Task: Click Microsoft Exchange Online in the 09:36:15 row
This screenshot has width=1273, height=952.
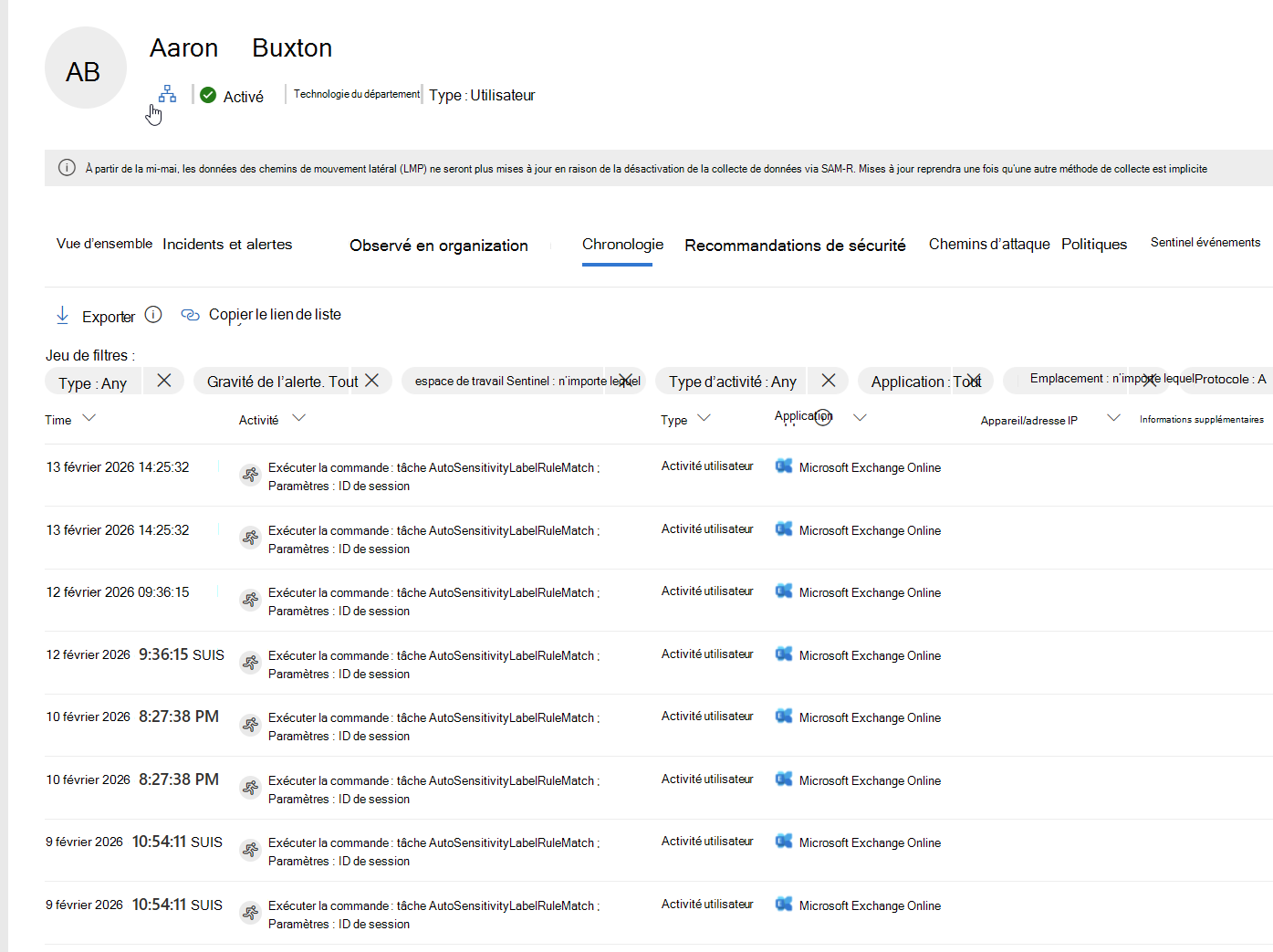Action: point(870,593)
